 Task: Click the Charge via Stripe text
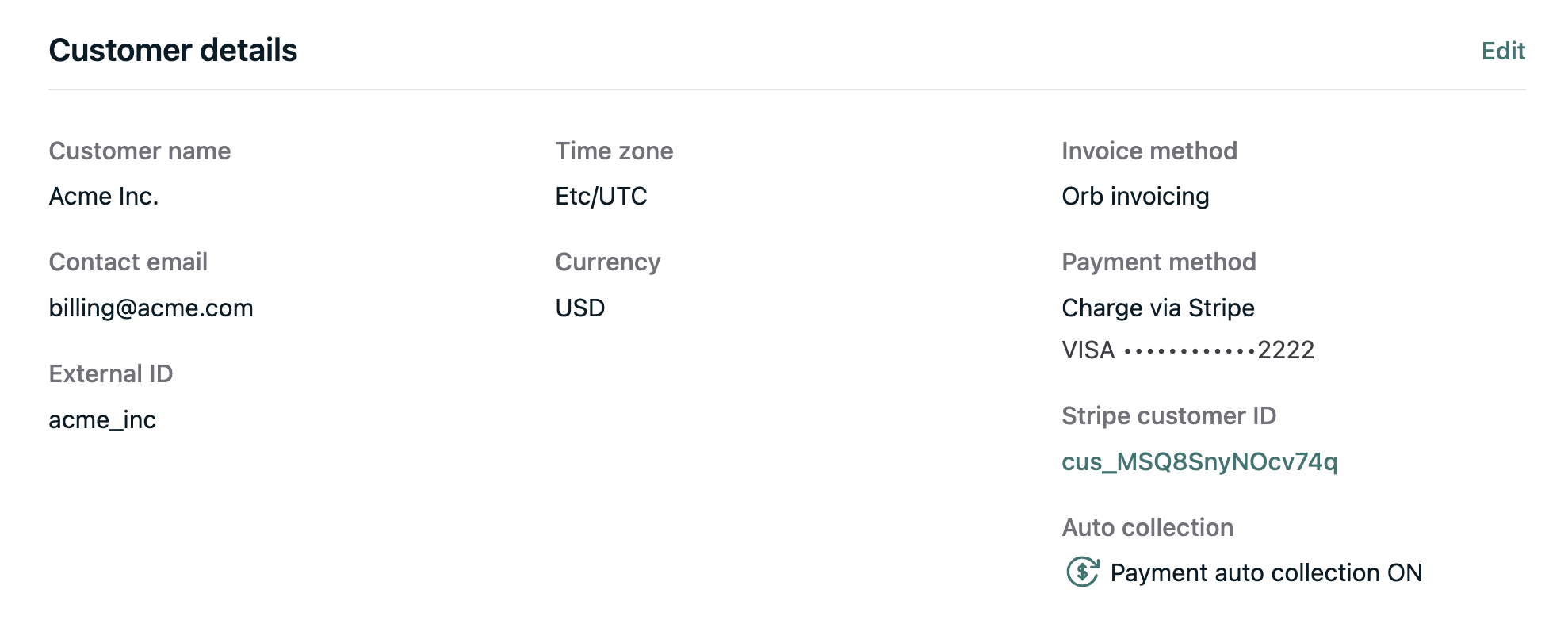coord(1157,308)
